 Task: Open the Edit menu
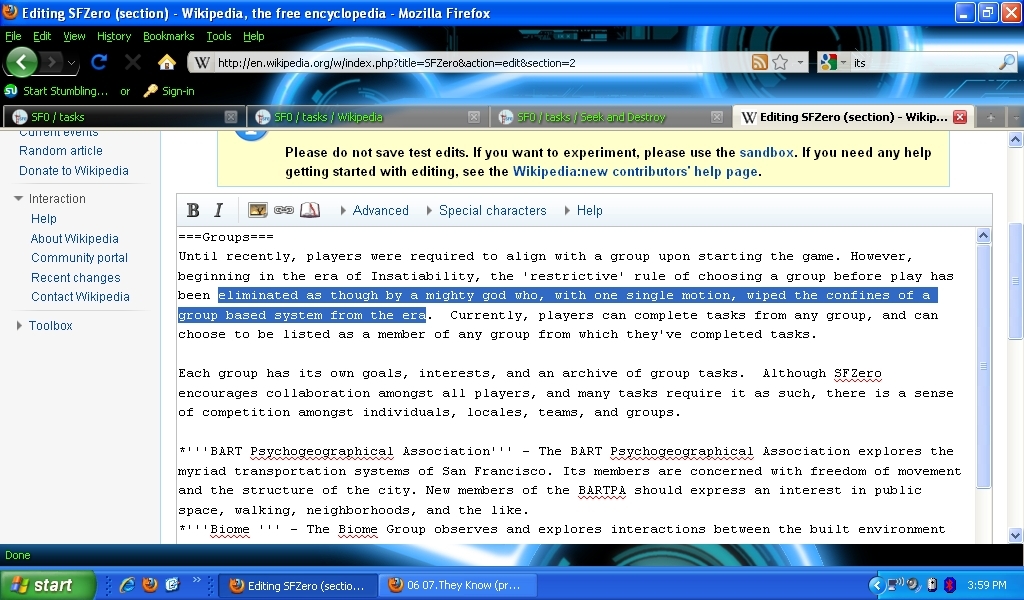click(x=42, y=36)
